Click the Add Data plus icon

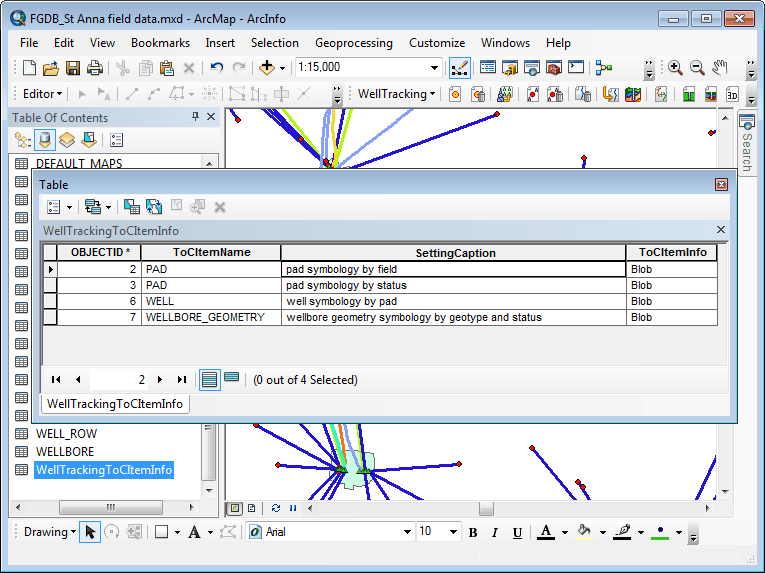tap(266, 68)
